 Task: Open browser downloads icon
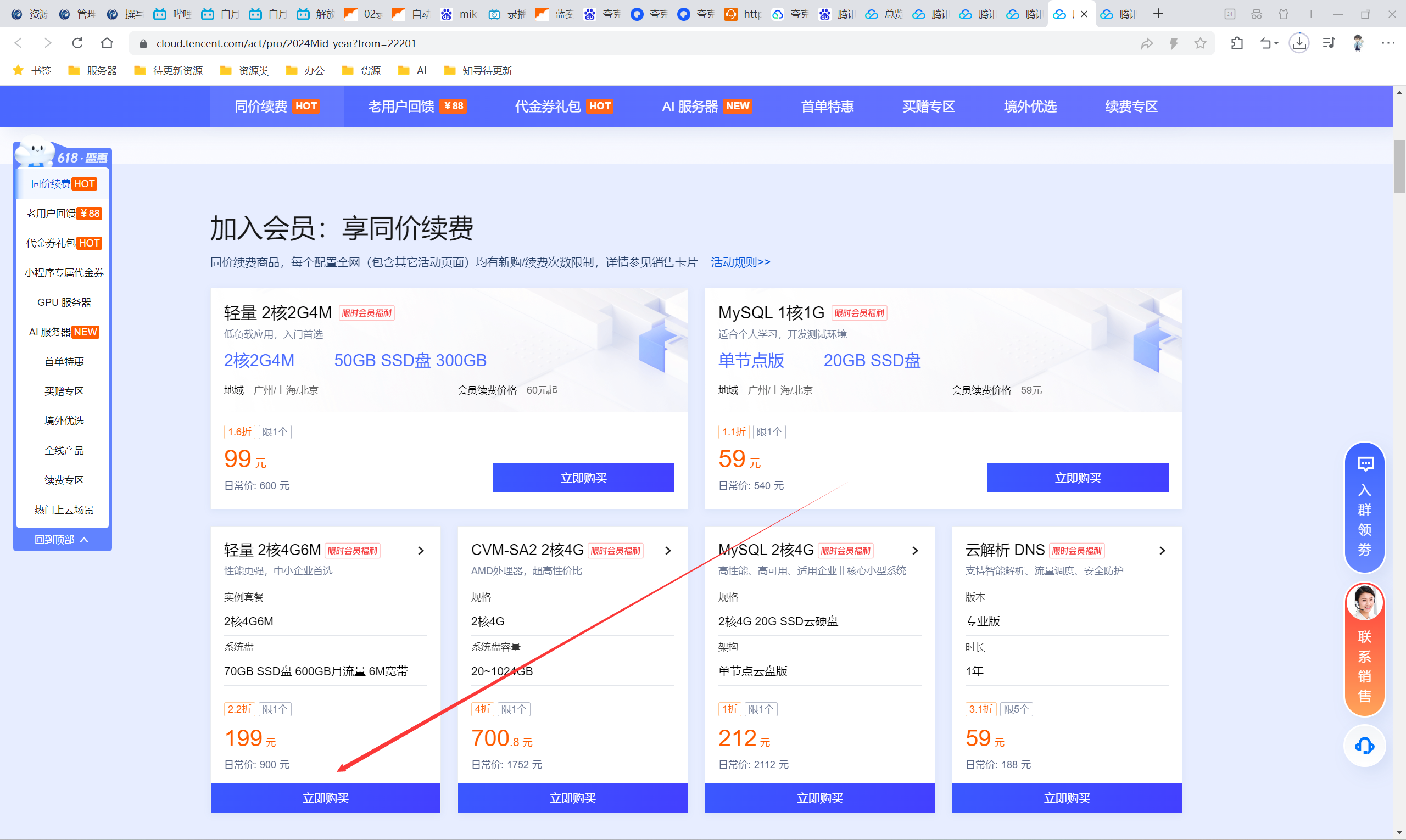click(1299, 43)
